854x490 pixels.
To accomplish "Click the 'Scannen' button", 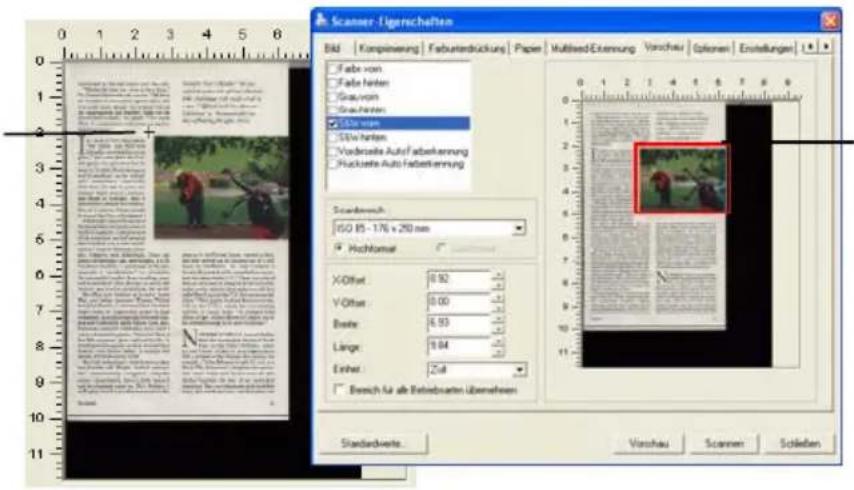I will click(724, 443).
